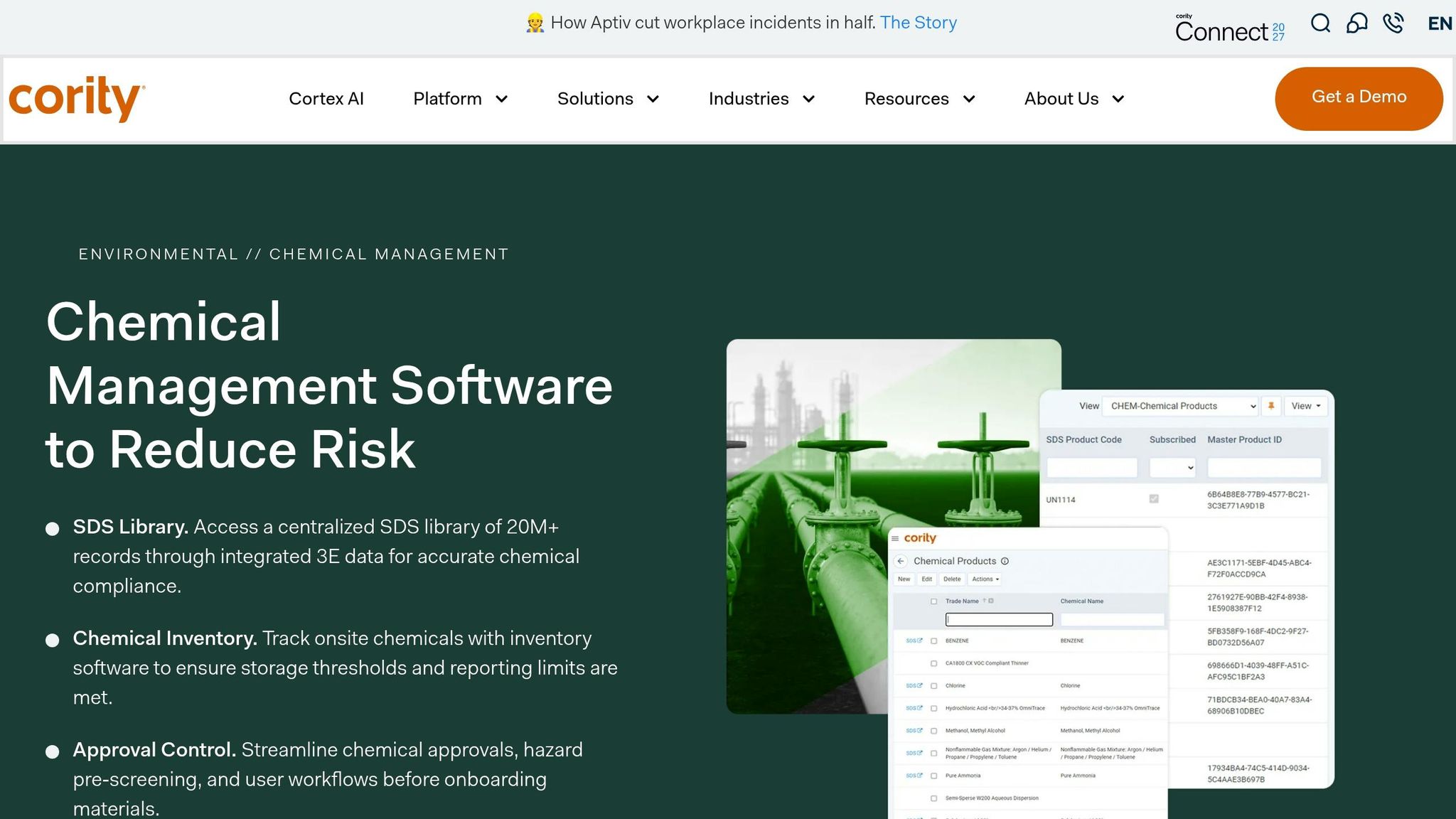Open the View button dropdown beside the pin
Screen dimensions: 1456x819
coord(1305,406)
